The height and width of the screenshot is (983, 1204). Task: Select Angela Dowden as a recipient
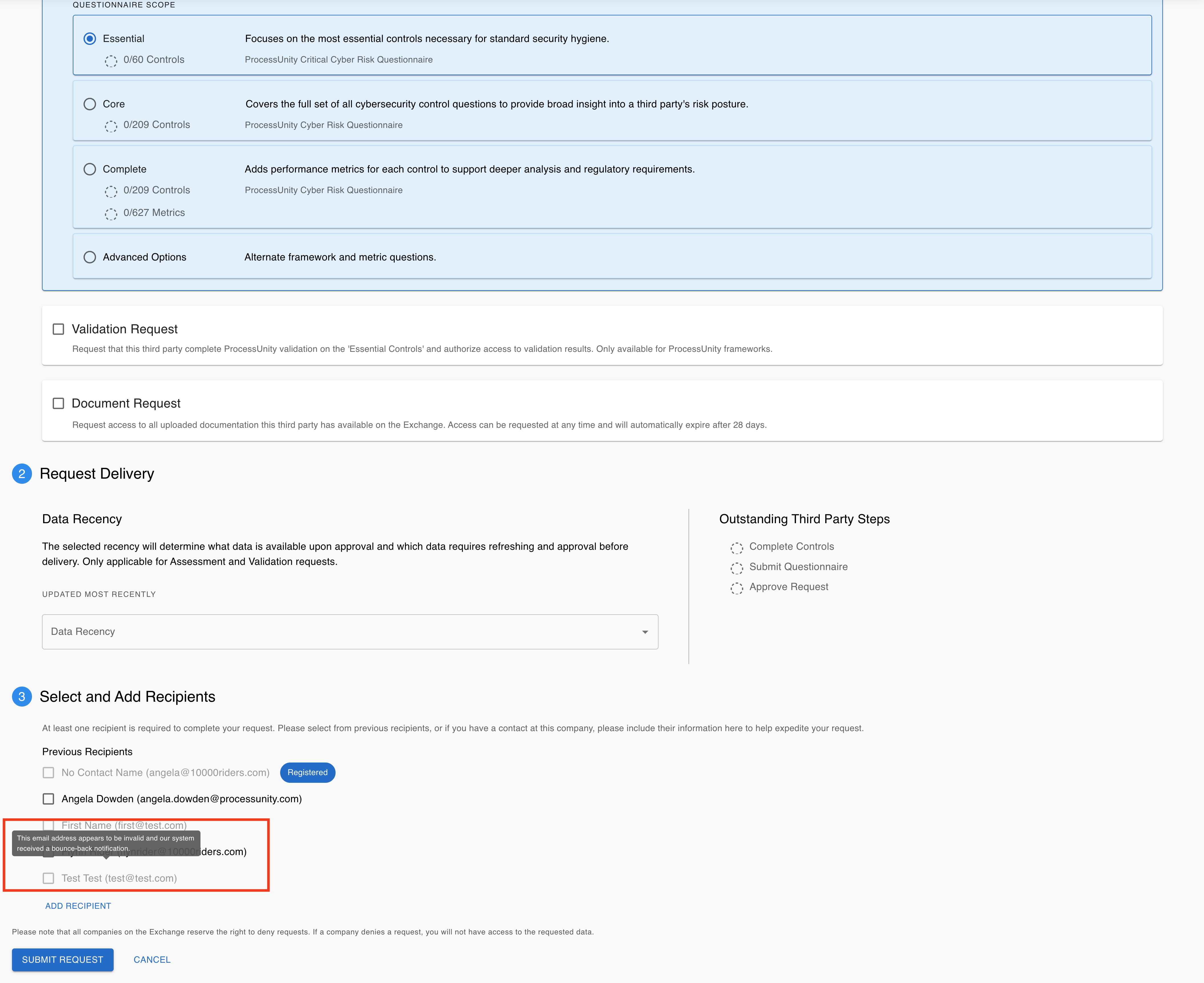[49, 799]
